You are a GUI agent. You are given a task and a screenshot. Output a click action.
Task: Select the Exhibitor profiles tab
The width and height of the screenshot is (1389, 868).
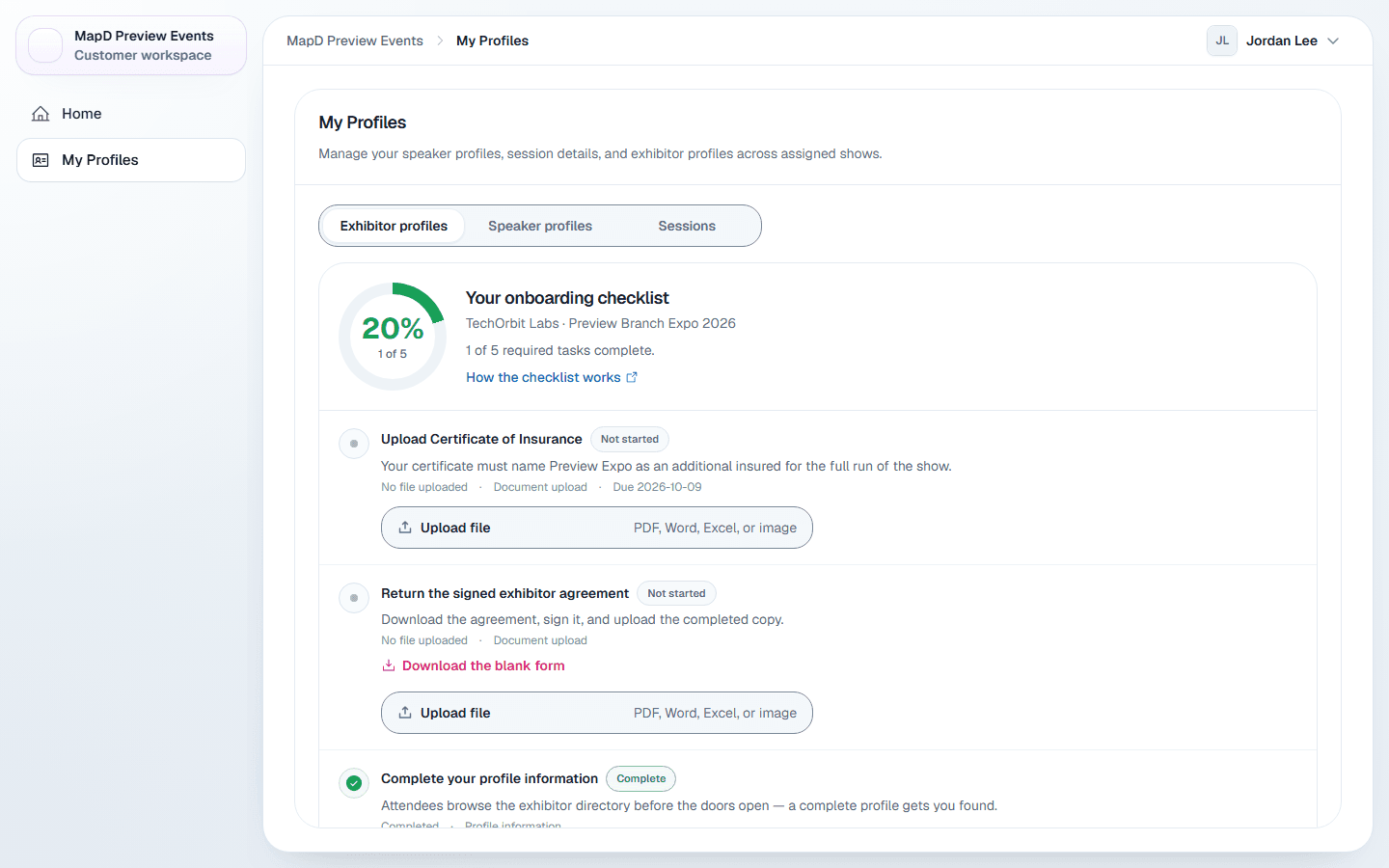[394, 226]
